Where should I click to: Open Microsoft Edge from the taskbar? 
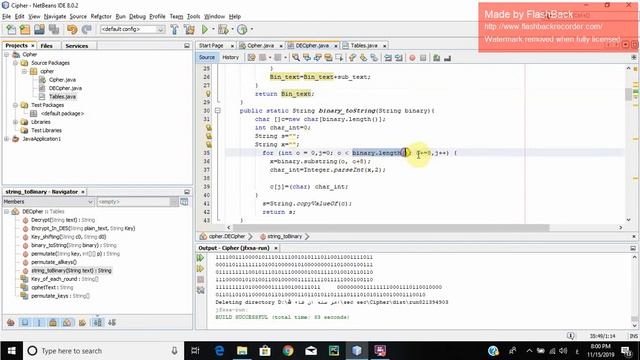[219, 351]
